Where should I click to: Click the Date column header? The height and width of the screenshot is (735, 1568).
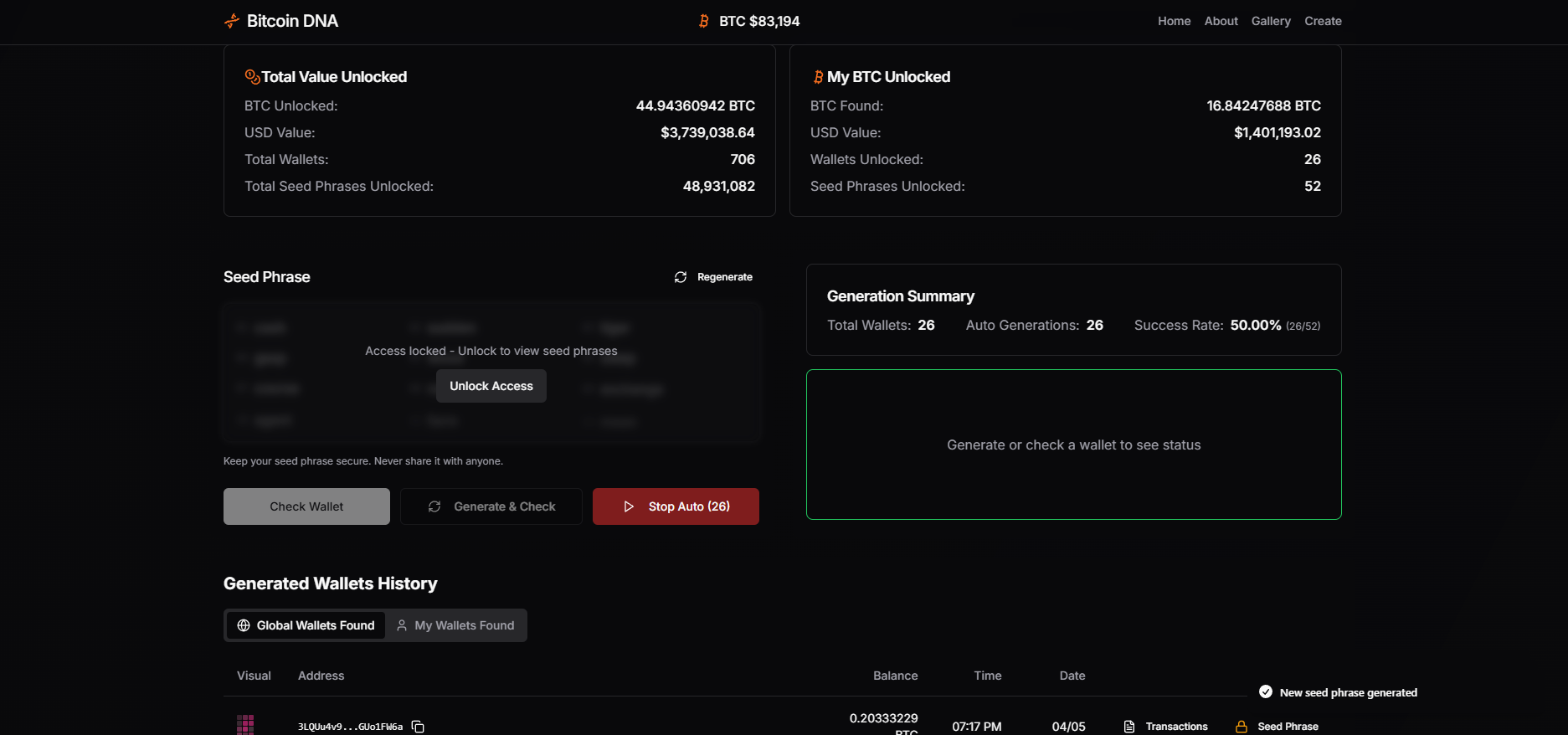pos(1072,676)
